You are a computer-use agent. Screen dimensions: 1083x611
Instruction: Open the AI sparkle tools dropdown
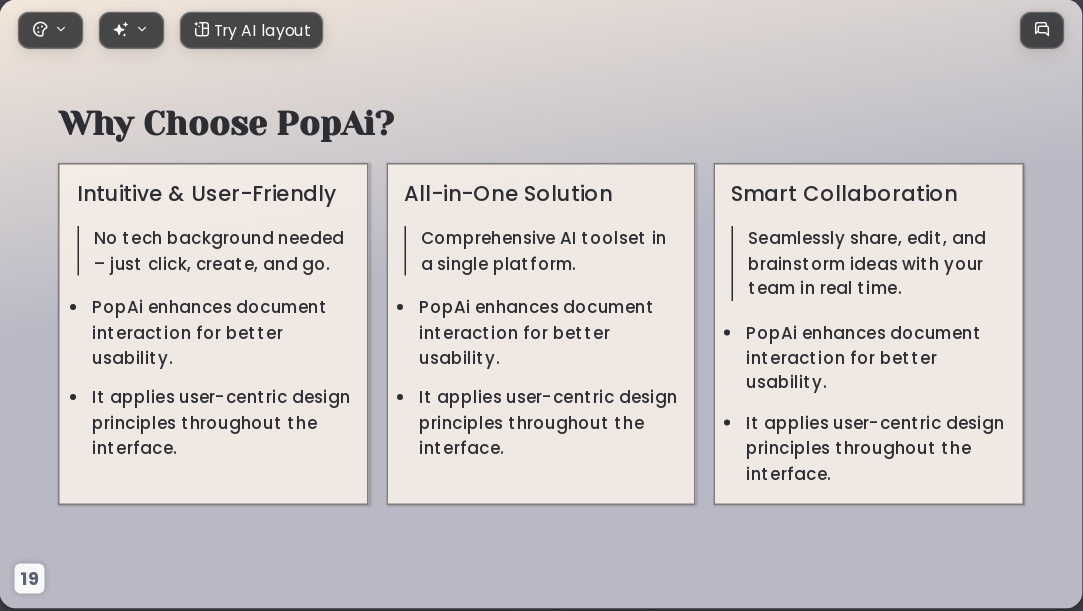pyautogui.click(x=131, y=30)
